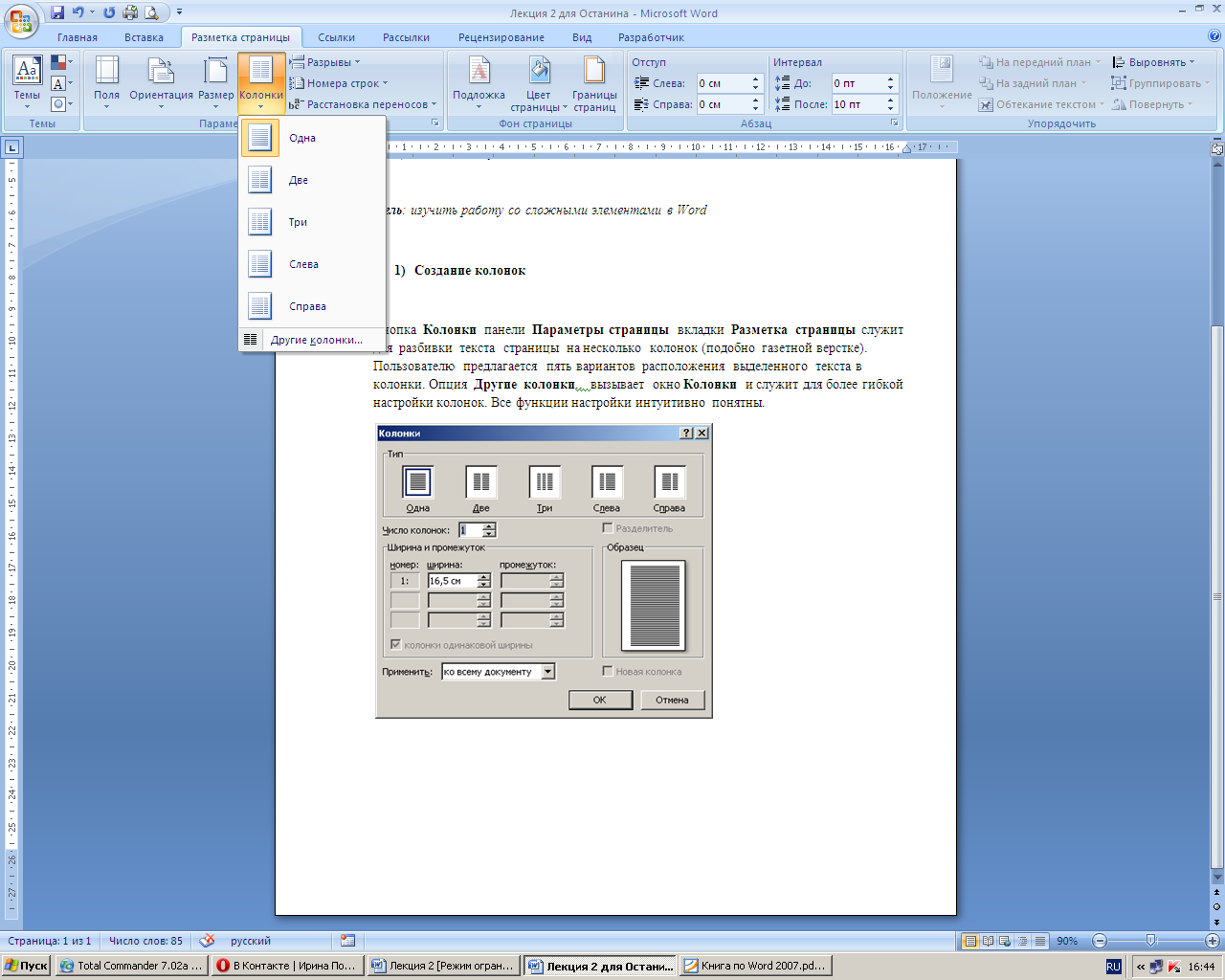Switch to the Рассылки ribbon tab

point(406,37)
